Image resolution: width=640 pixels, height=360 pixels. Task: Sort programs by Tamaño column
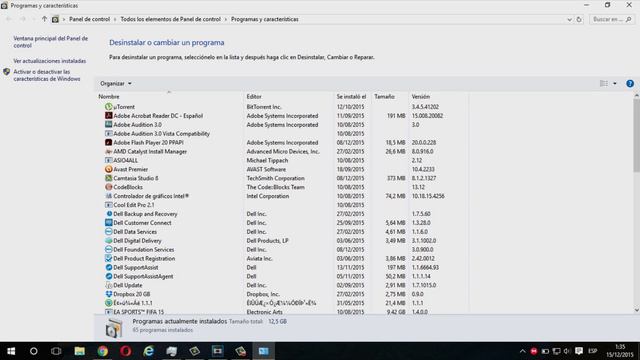pos(384,97)
